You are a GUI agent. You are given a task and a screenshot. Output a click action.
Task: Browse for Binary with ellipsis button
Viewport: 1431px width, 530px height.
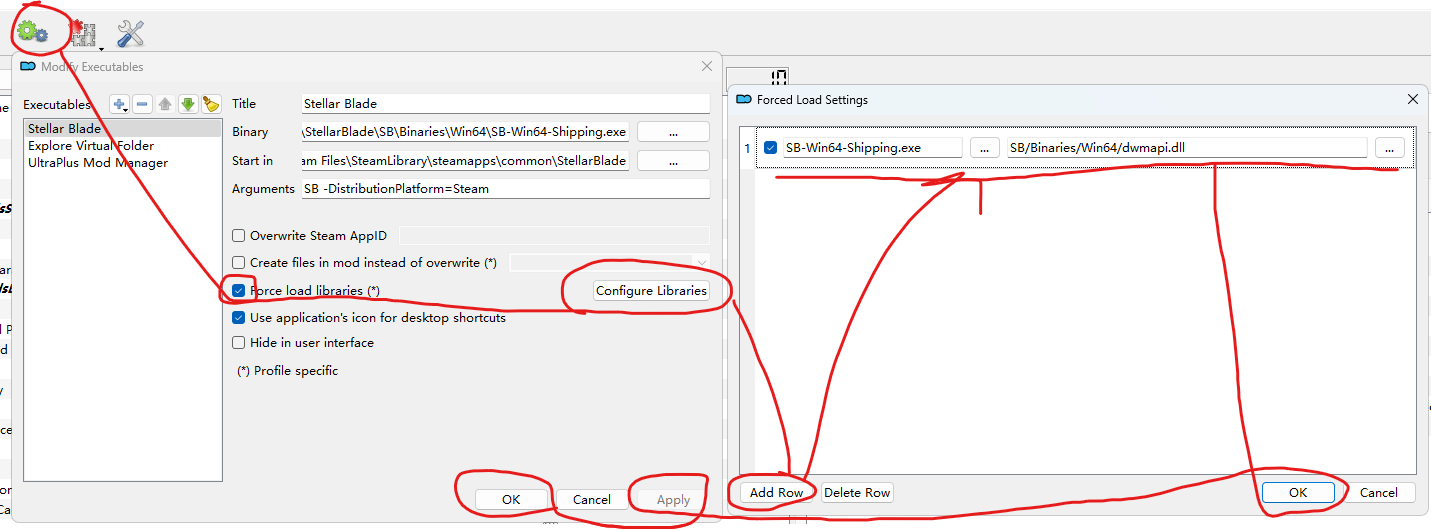click(x=673, y=132)
